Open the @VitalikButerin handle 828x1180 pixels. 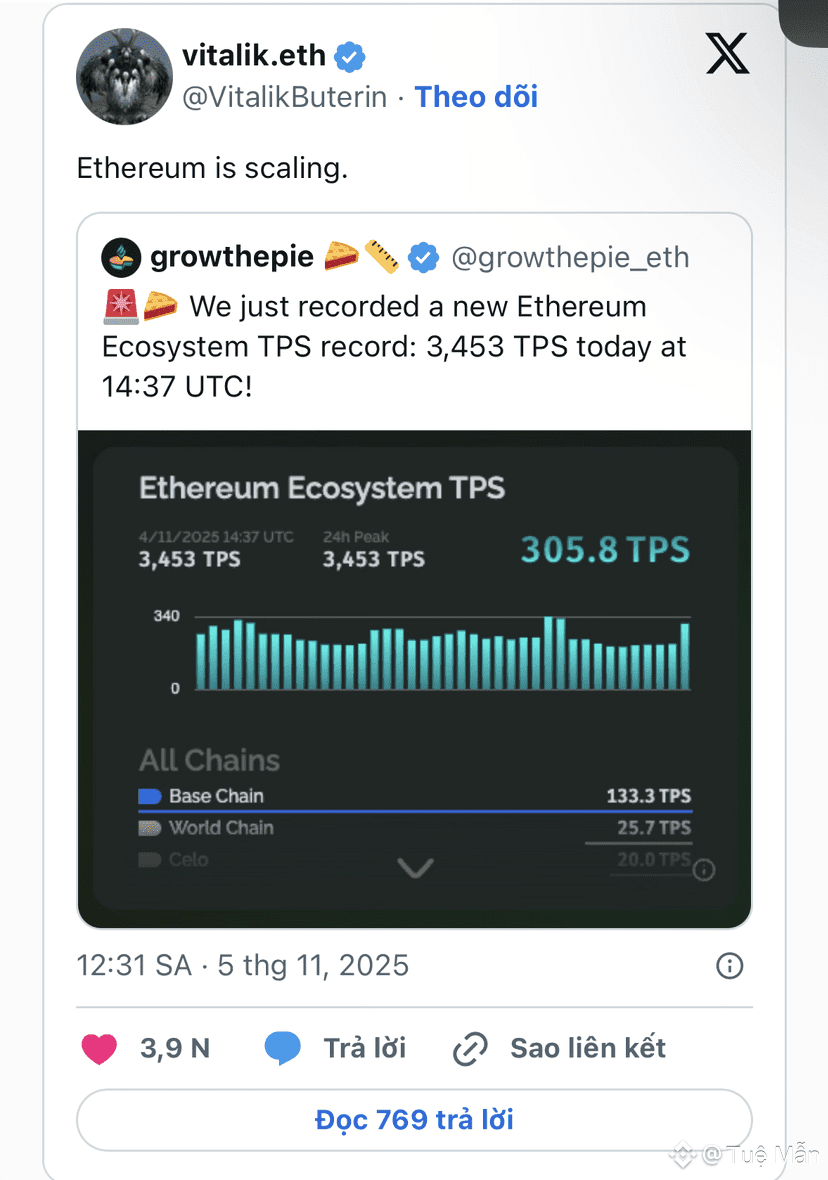point(284,97)
